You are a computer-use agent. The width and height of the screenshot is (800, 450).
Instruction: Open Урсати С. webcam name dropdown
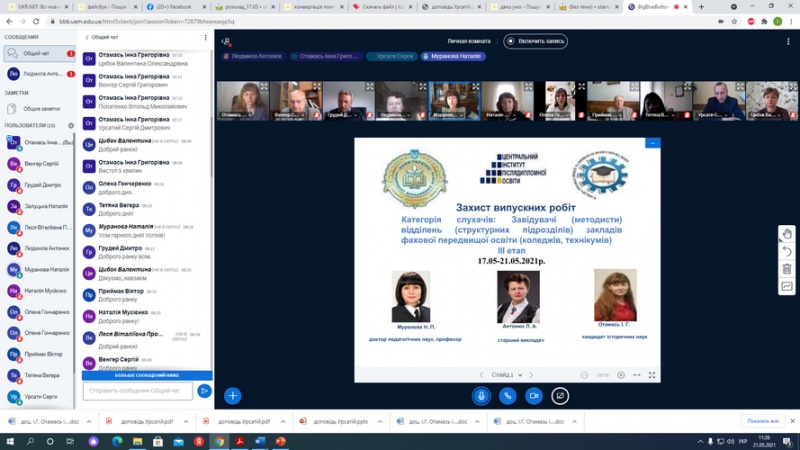pyautogui.click(x=712, y=115)
